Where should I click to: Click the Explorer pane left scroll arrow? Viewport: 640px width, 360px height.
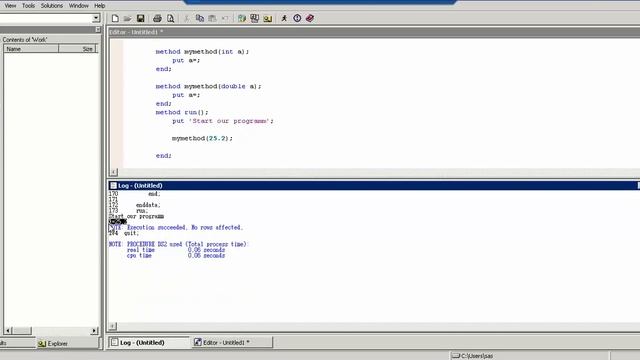[x=8, y=331]
